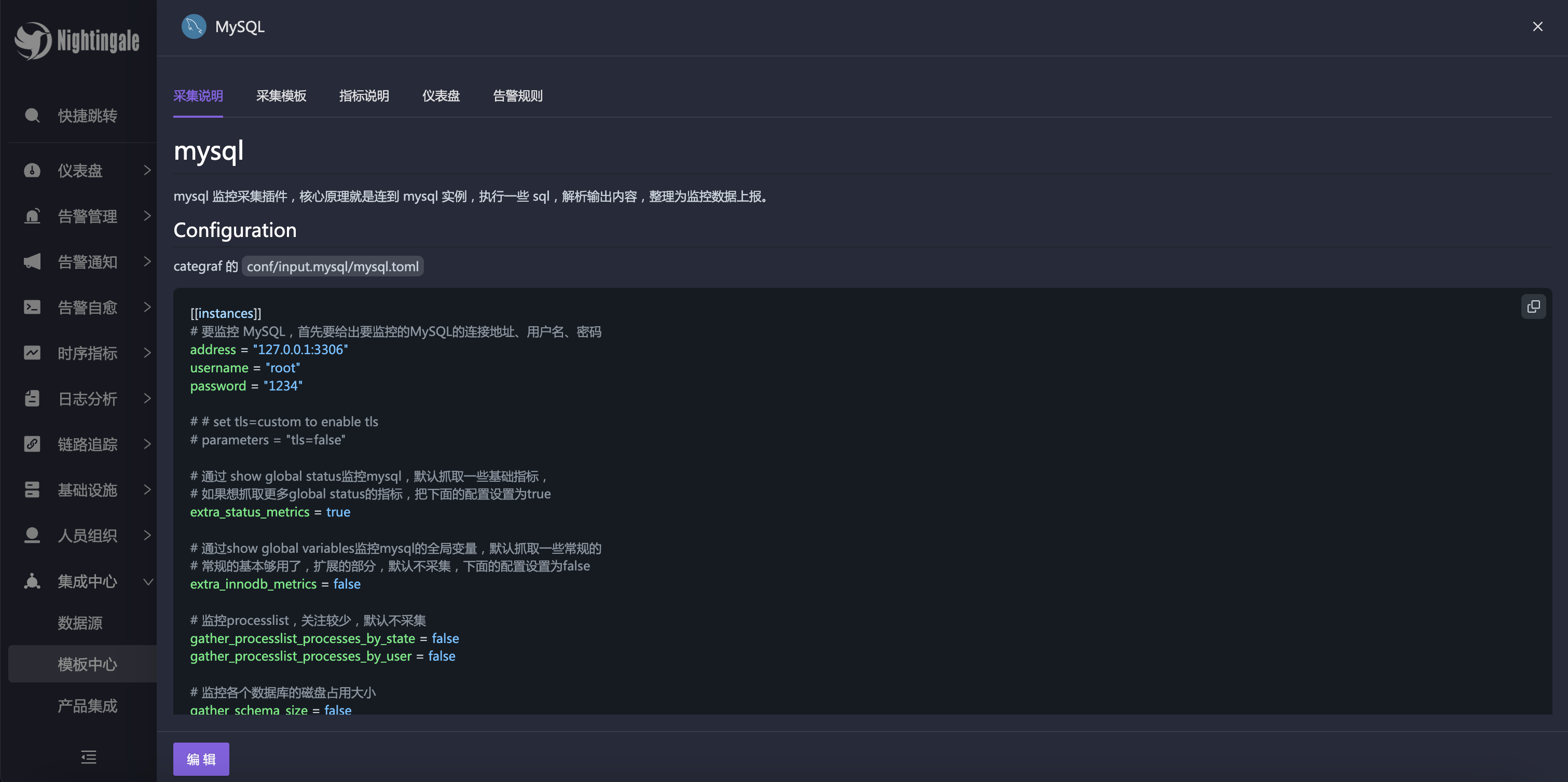Open 模板中心 in the sidebar

click(x=87, y=664)
